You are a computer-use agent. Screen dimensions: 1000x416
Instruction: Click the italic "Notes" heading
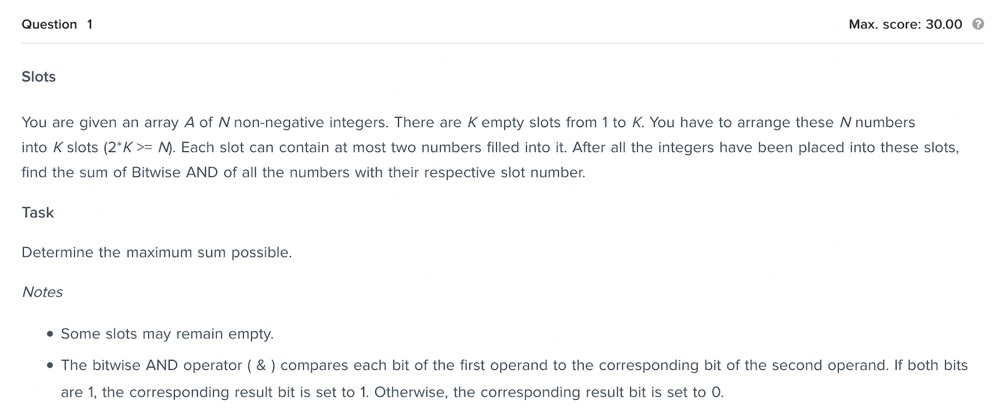coord(42,292)
